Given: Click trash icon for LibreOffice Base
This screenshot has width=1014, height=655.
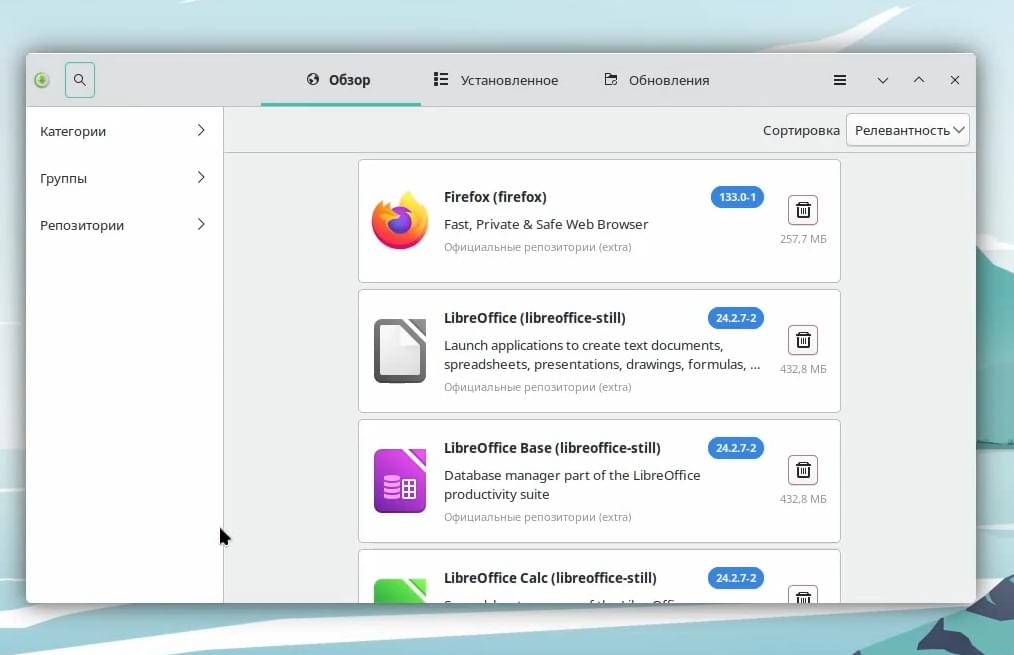Looking at the screenshot, I should (803, 470).
